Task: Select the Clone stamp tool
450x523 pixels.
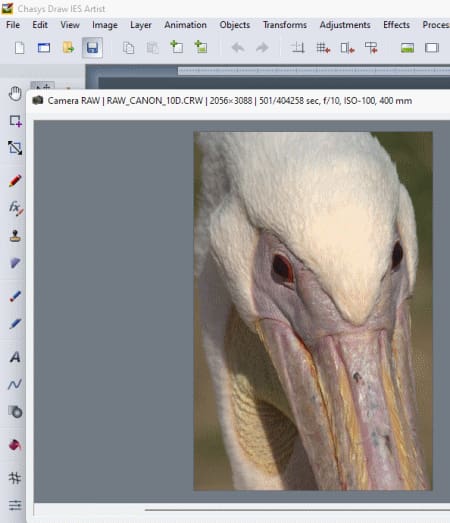Action: [x=15, y=236]
